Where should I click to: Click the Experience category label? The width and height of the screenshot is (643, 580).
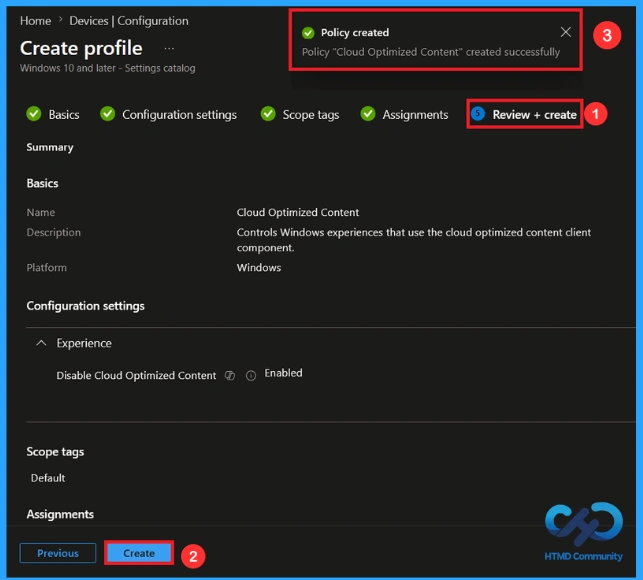click(84, 343)
